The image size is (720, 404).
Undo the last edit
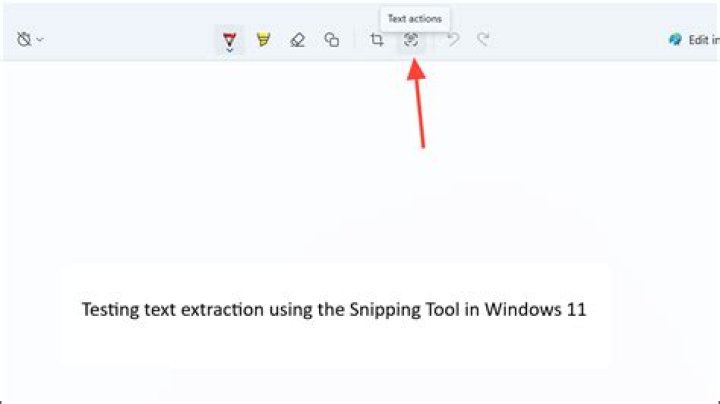453,40
